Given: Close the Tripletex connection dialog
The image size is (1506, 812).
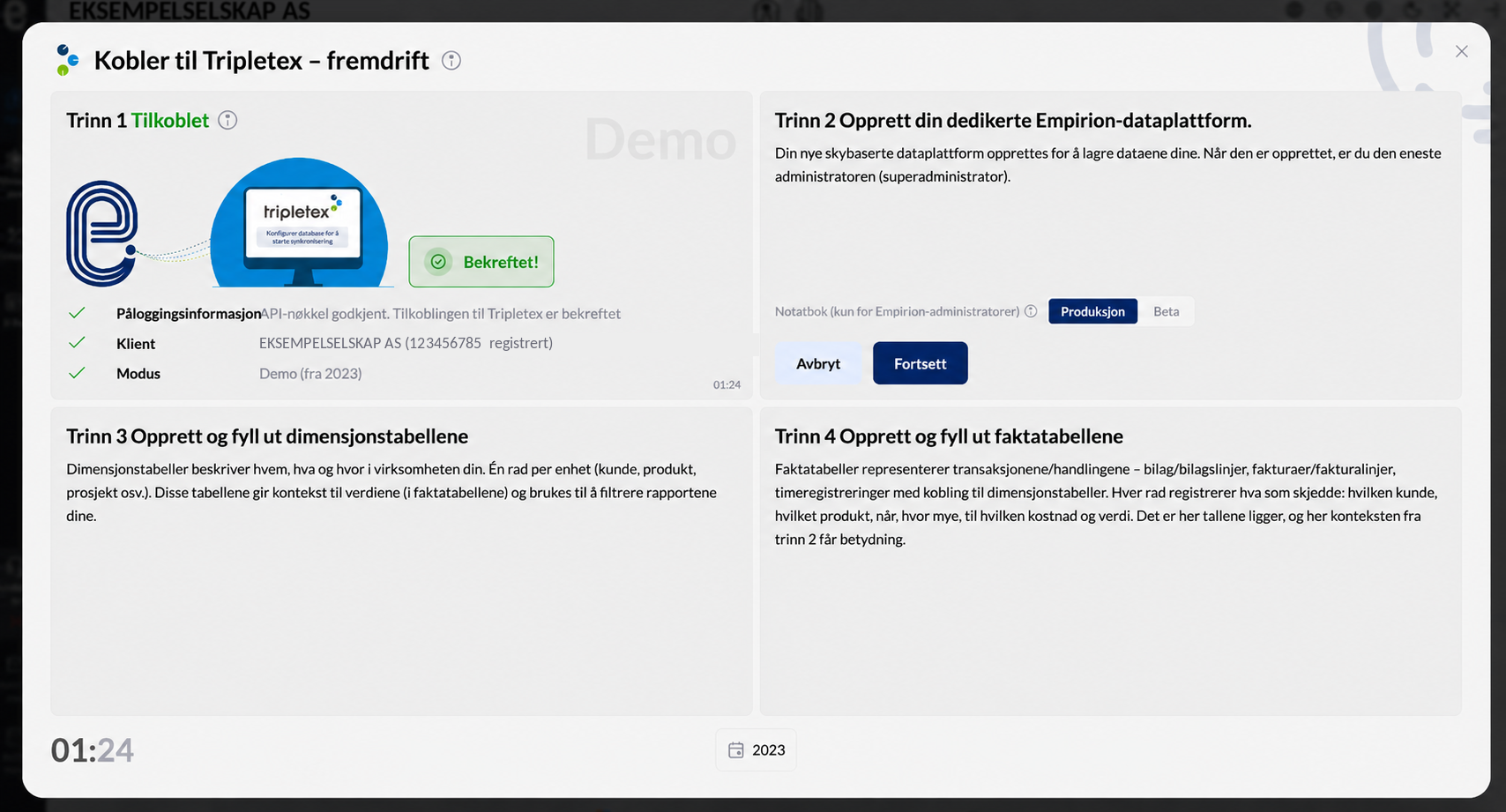Looking at the screenshot, I should pos(1462,52).
